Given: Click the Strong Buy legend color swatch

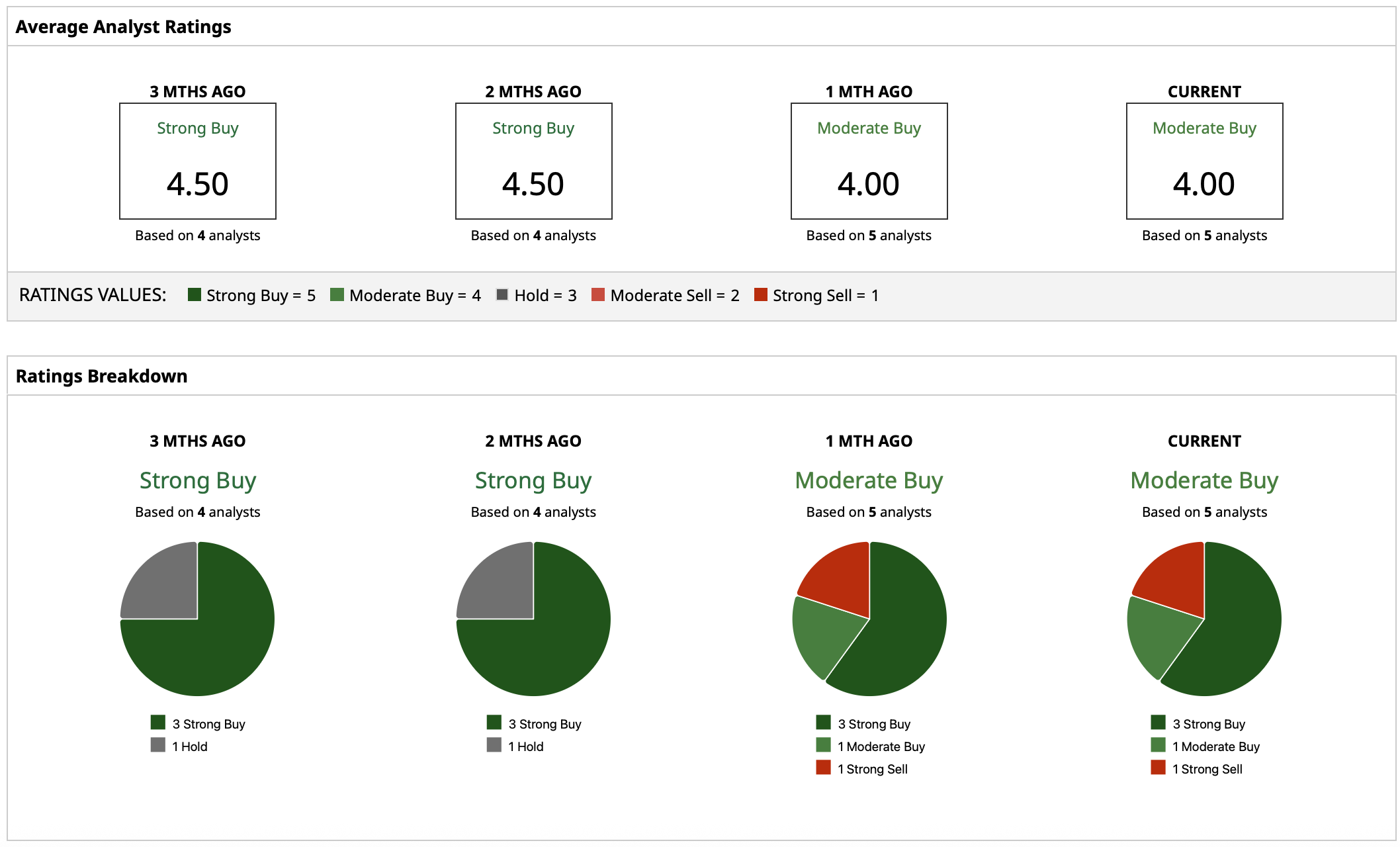Looking at the screenshot, I should tap(194, 294).
